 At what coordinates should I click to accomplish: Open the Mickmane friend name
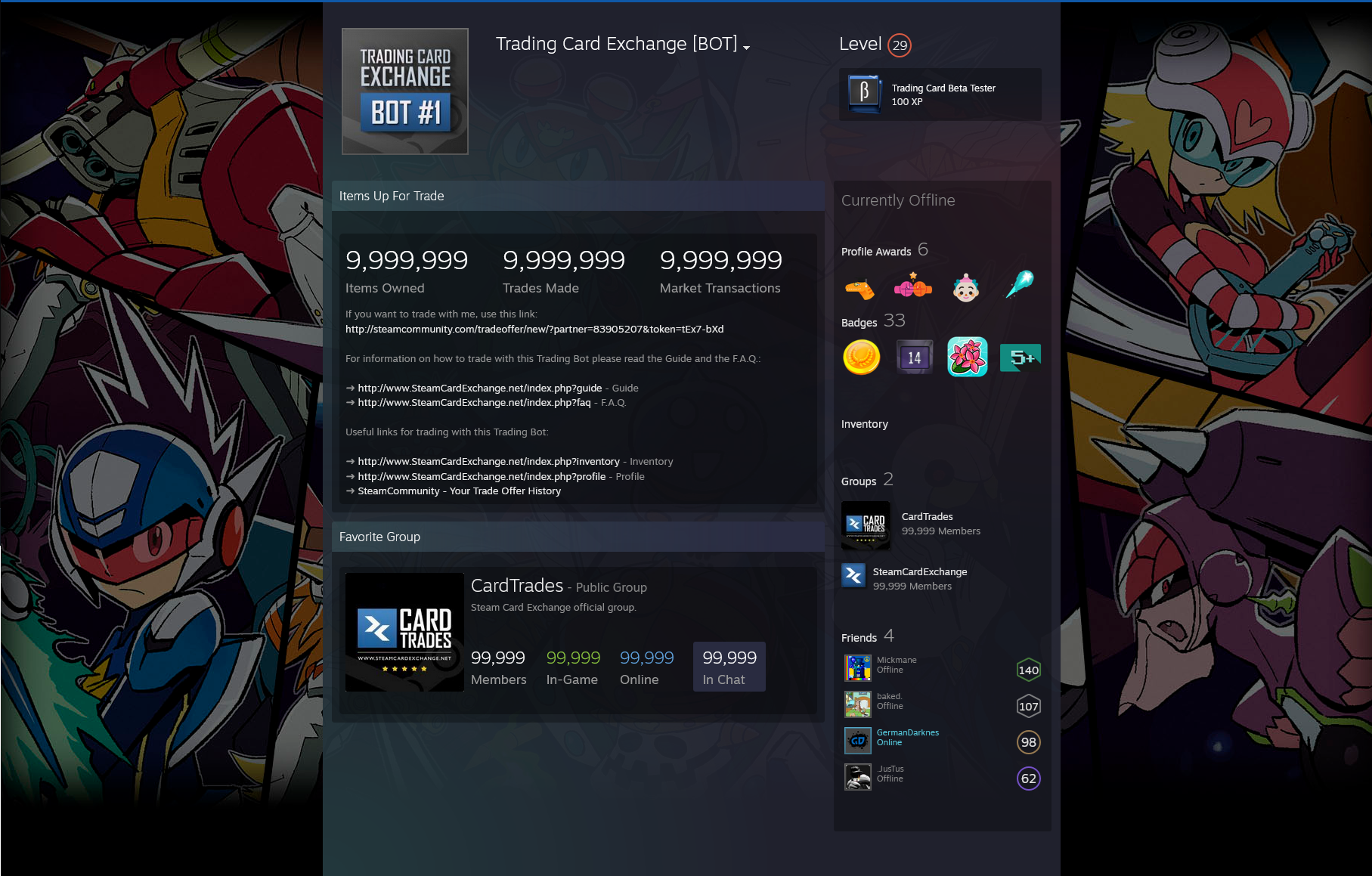(897, 660)
